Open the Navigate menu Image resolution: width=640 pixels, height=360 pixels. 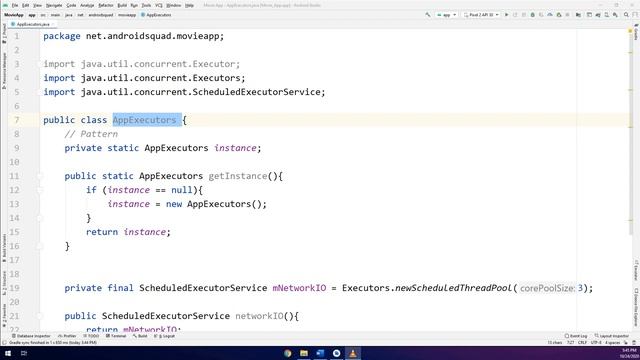pos(53,5)
